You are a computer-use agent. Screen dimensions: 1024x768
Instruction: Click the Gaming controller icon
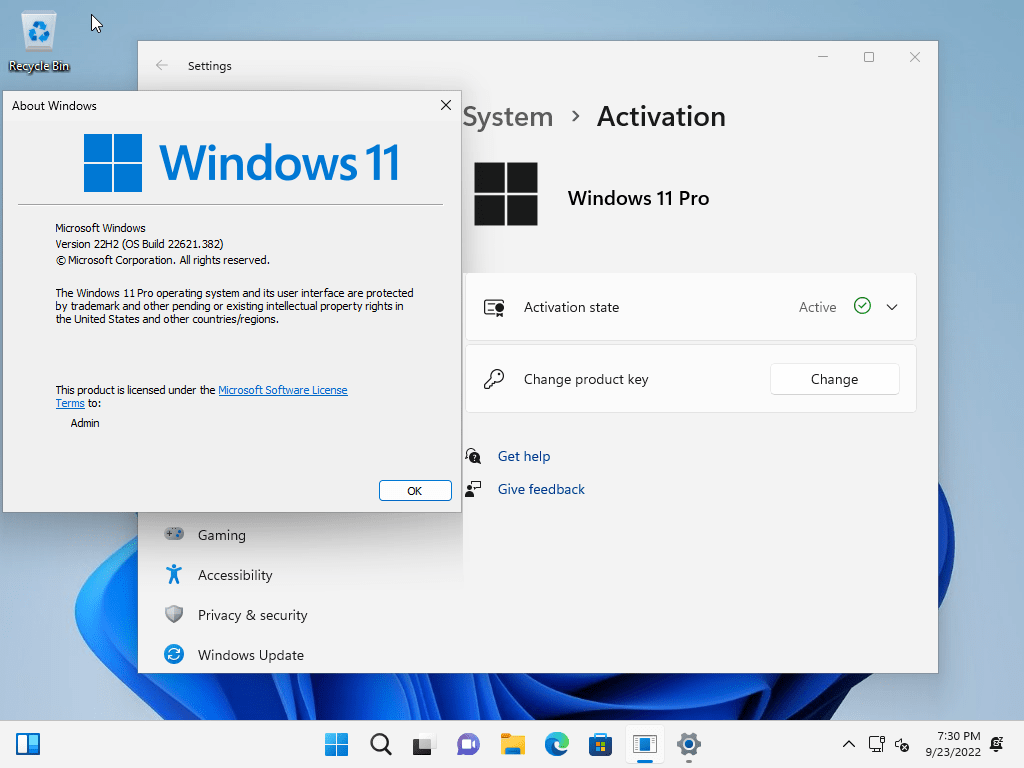174,534
